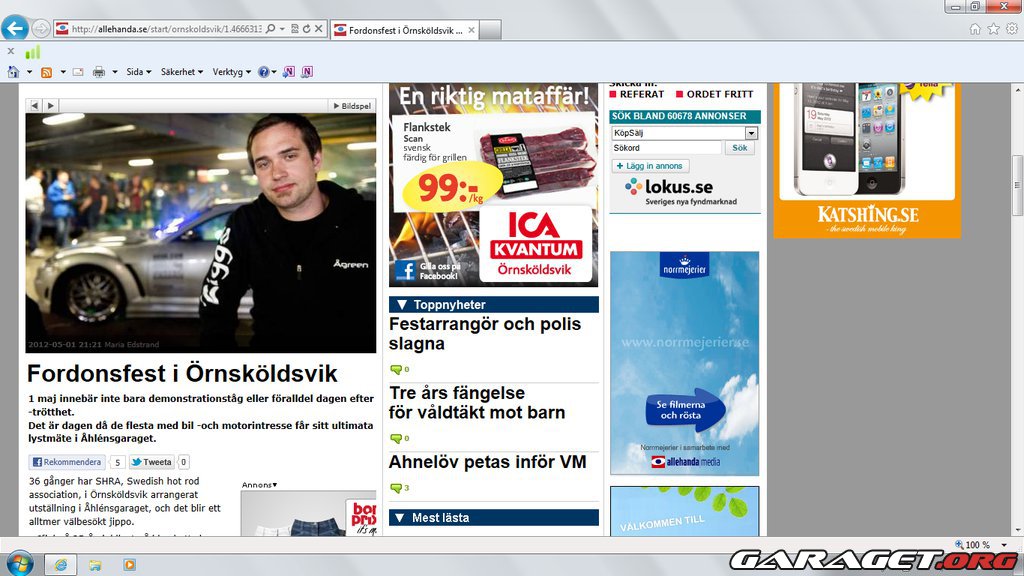Screen dimensions: 1024x576
Task: Open the Windows Start menu
Action: click(x=19, y=564)
